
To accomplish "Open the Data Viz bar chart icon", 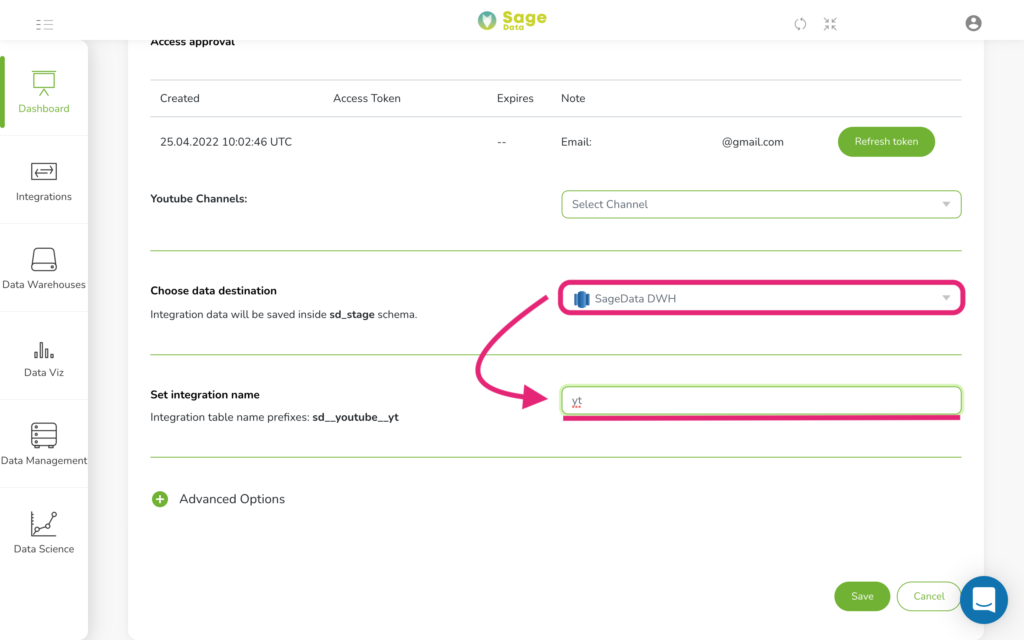I will click(44, 350).
